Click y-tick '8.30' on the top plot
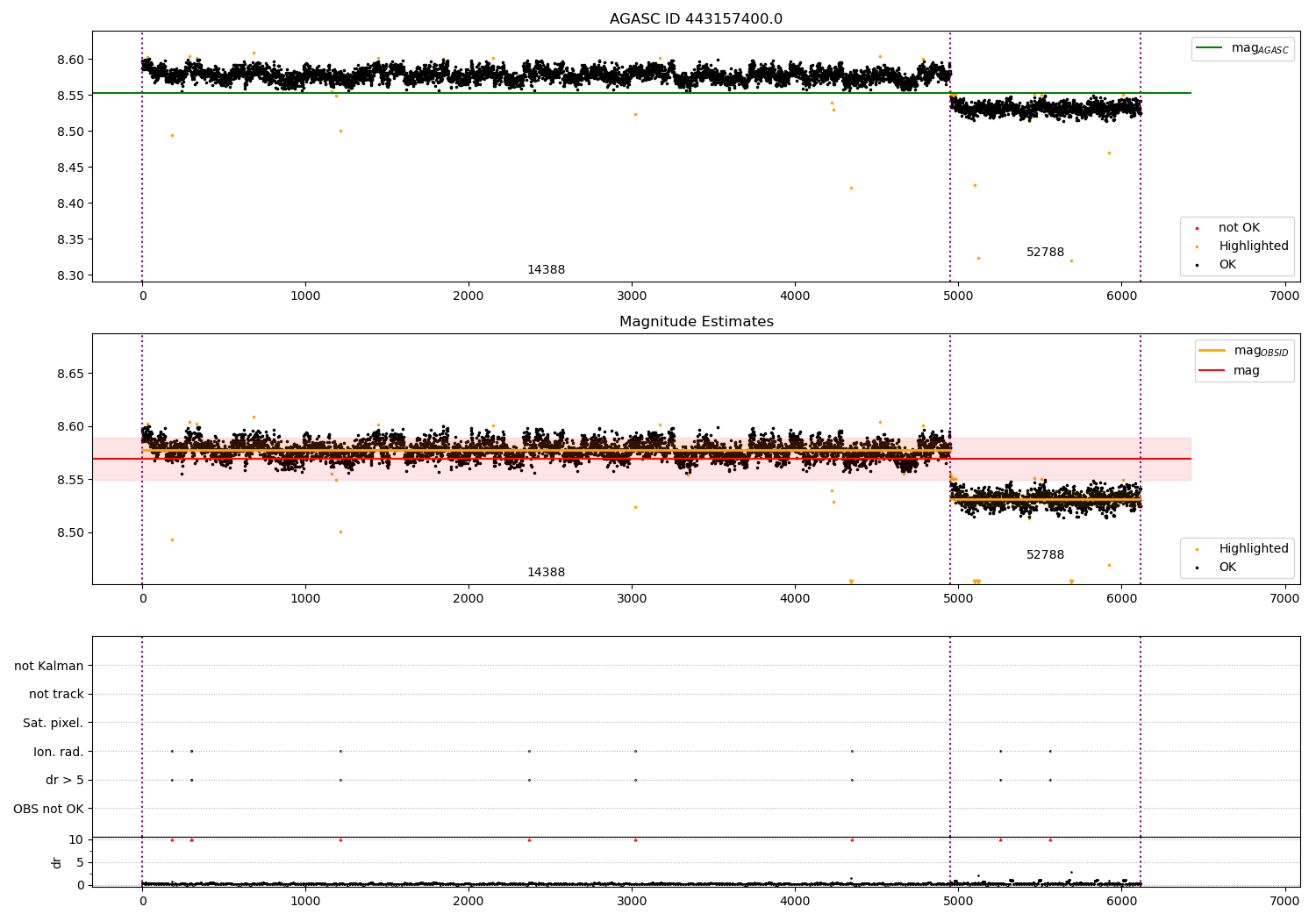Viewport: 1316px width, 921px height. click(x=70, y=275)
